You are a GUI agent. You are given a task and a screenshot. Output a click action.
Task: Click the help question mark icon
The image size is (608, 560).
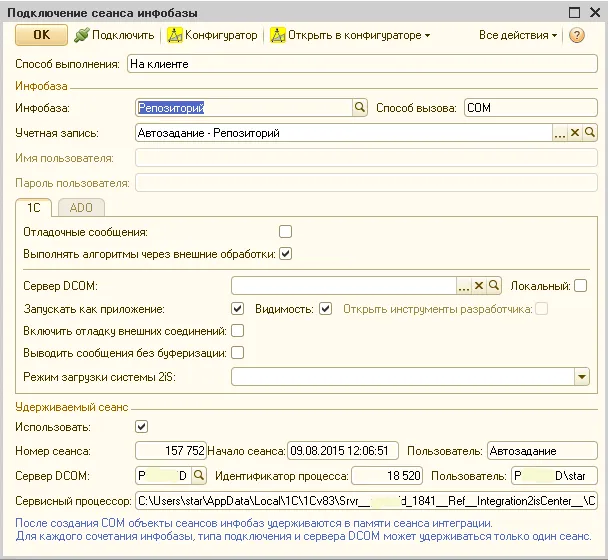click(x=577, y=35)
